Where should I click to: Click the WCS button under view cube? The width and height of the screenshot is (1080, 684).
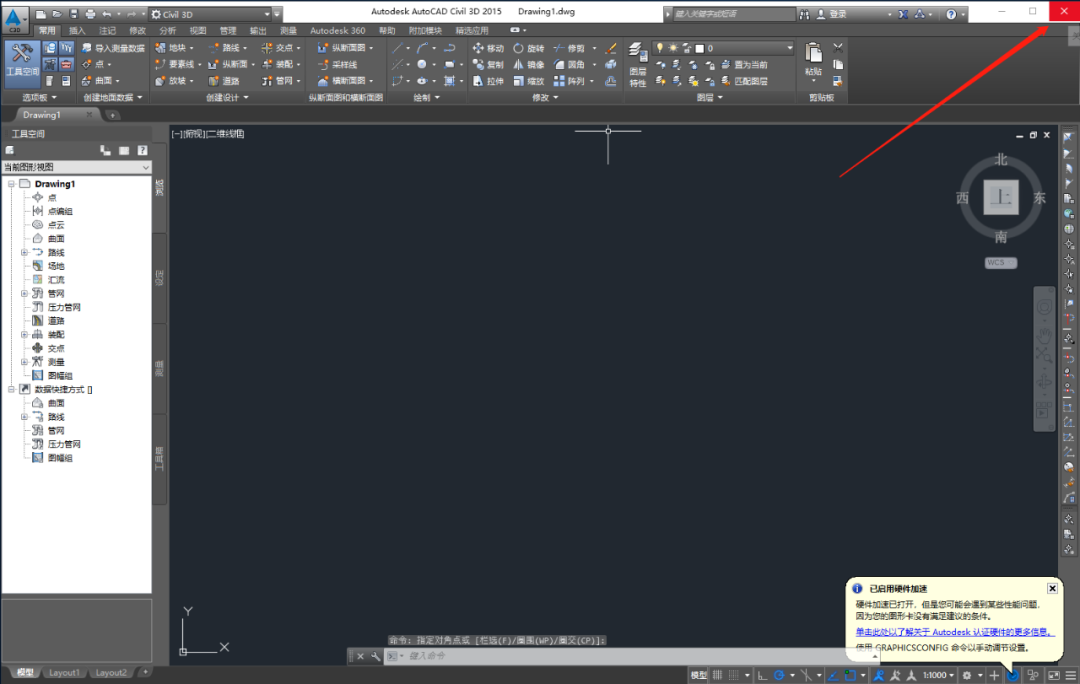click(x=1000, y=262)
